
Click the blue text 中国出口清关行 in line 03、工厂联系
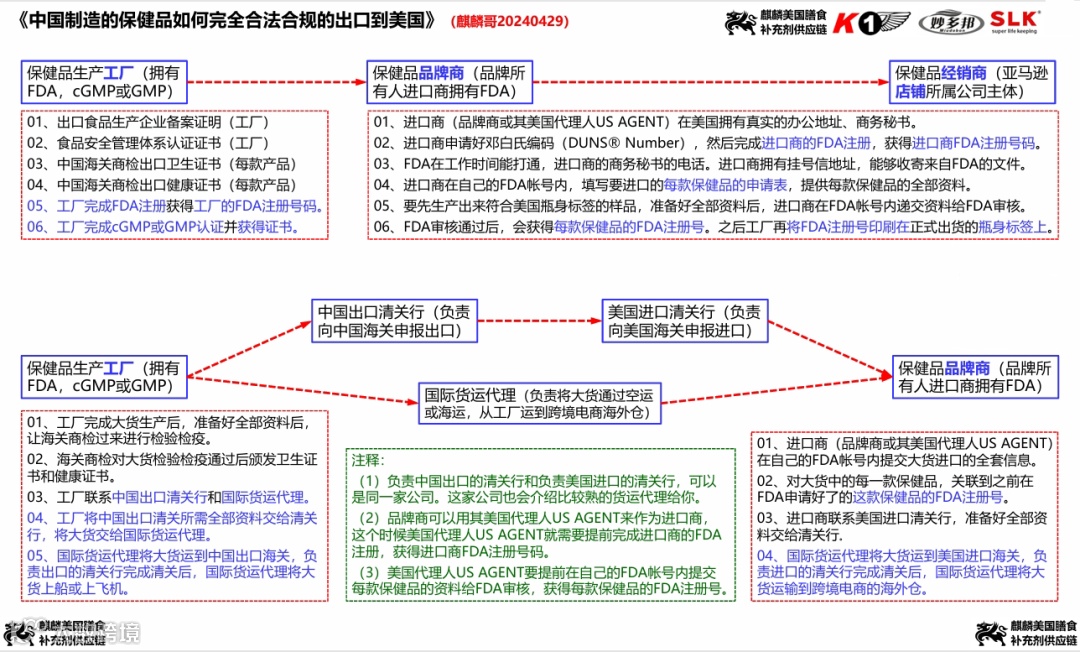(159, 497)
